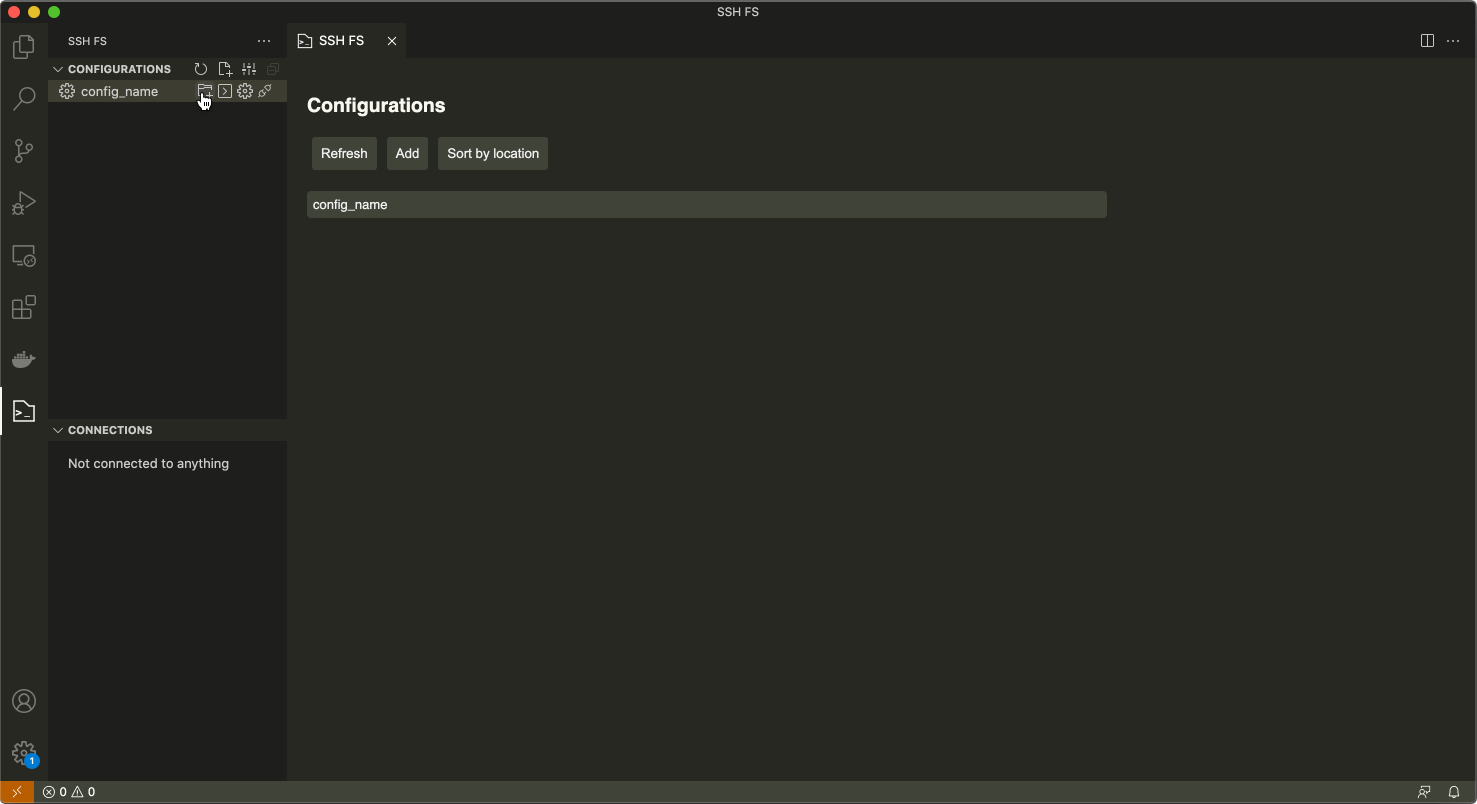This screenshot has height=804, width=1477.
Task: Split the editor to the right
Action: pyautogui.click(x=1427, y=41)
